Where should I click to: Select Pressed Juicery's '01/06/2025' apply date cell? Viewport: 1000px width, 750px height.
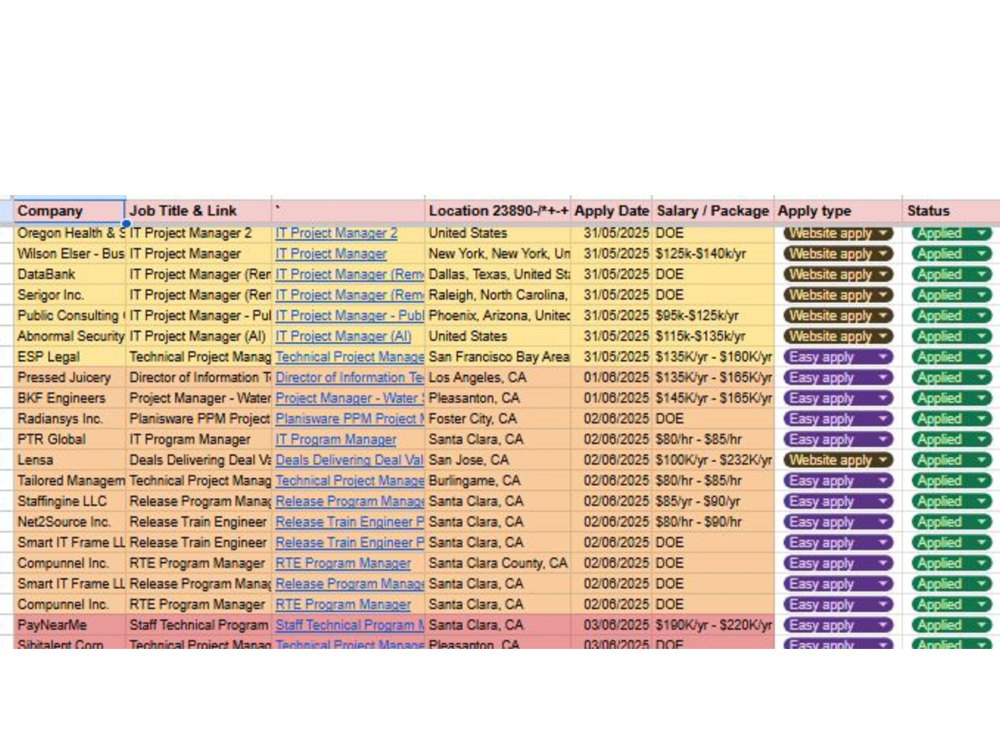point(612,378)
